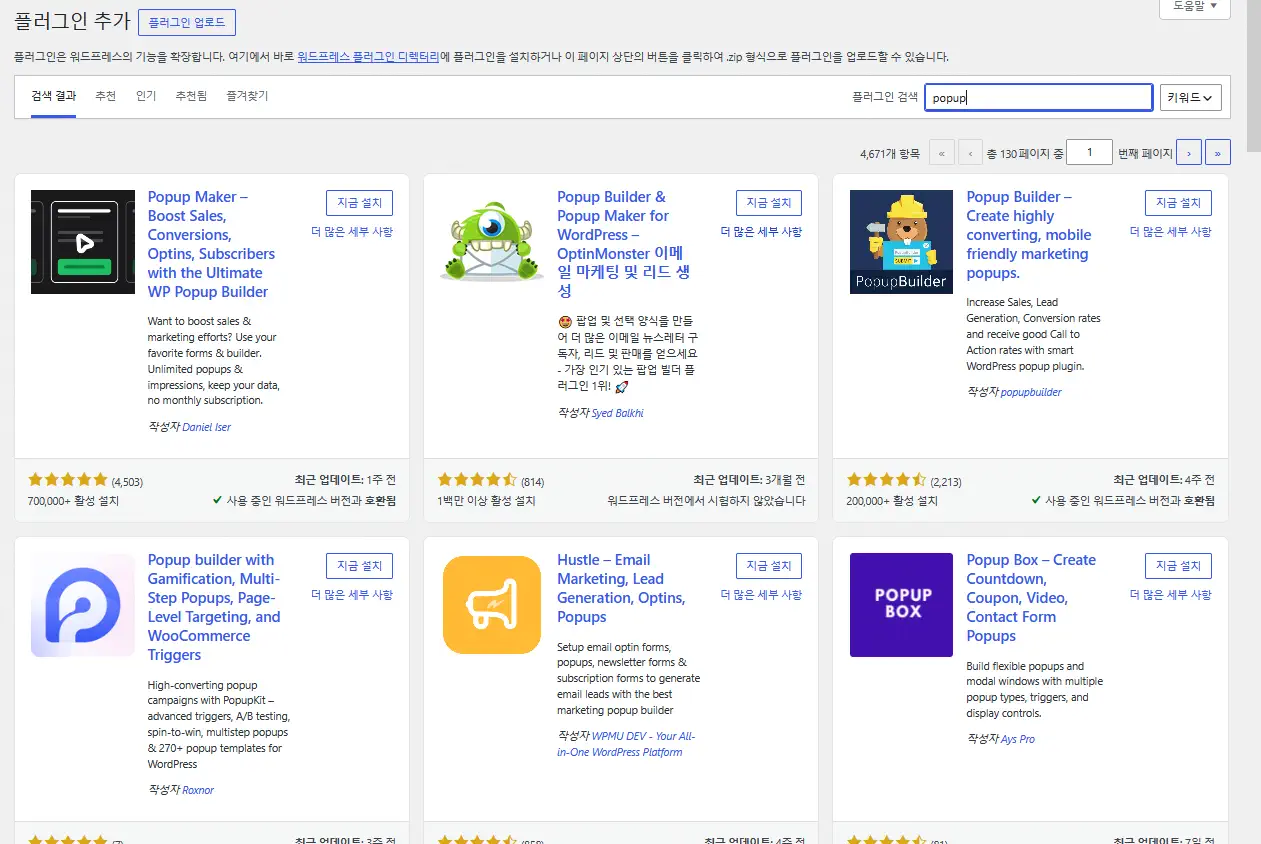Image resolution: width=1261 pixels, height=844 pixels.
Task: Open Popup builder with Gamification title link
Action: pos(214,607)
